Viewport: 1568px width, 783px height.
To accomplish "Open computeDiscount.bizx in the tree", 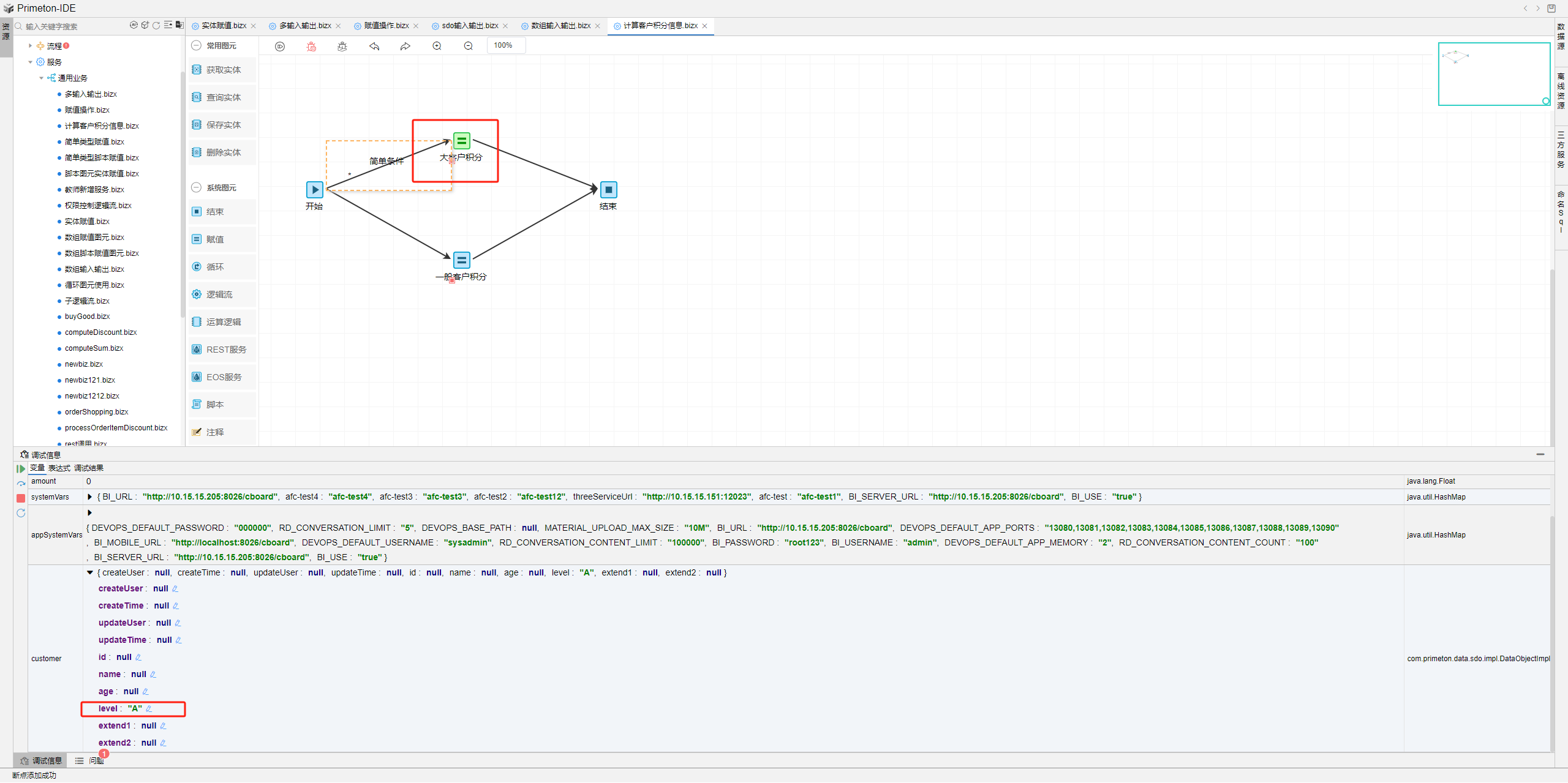I will [101, 332].
